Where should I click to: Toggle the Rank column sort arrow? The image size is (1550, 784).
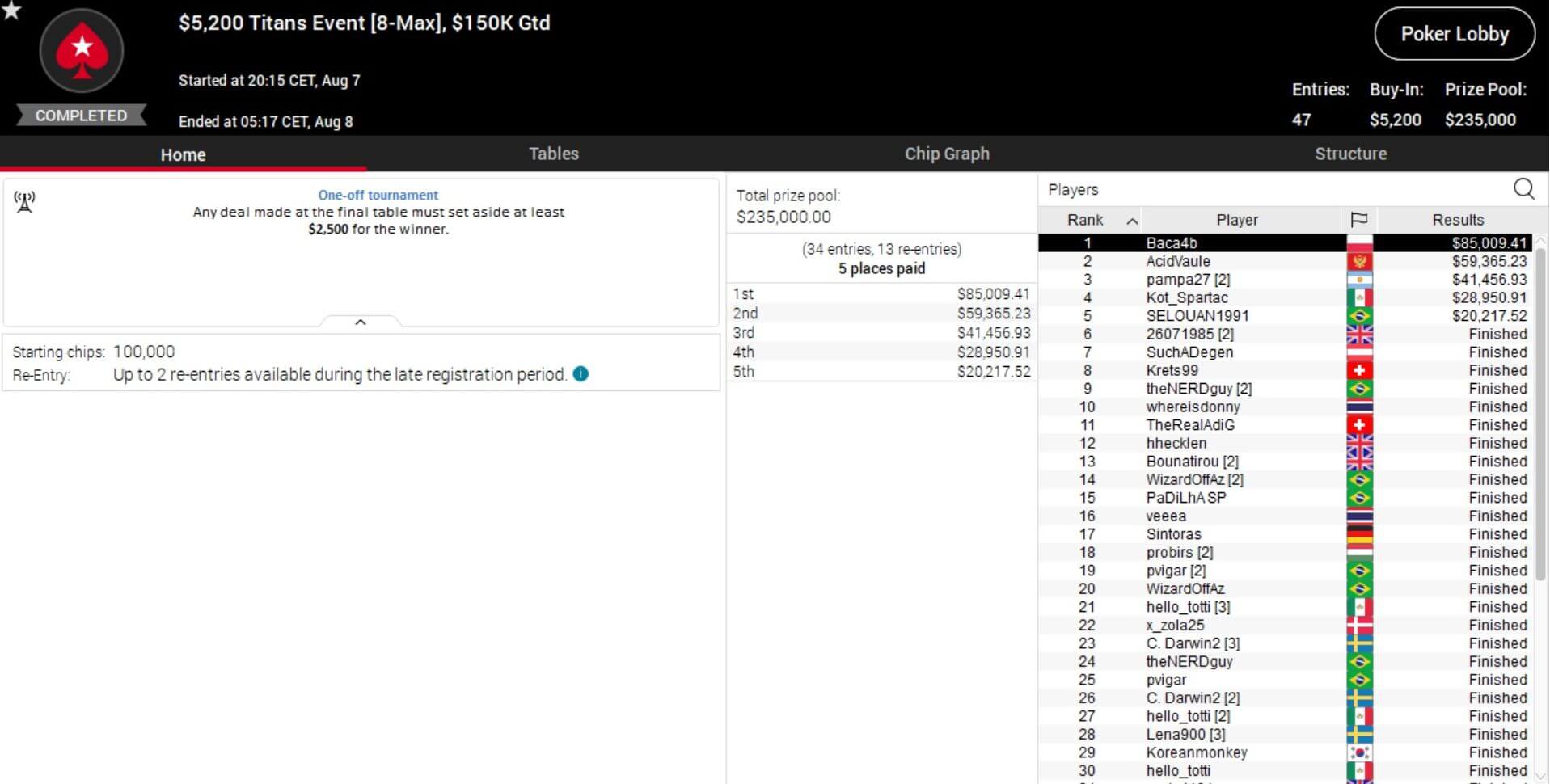[x=1132, y=221]
